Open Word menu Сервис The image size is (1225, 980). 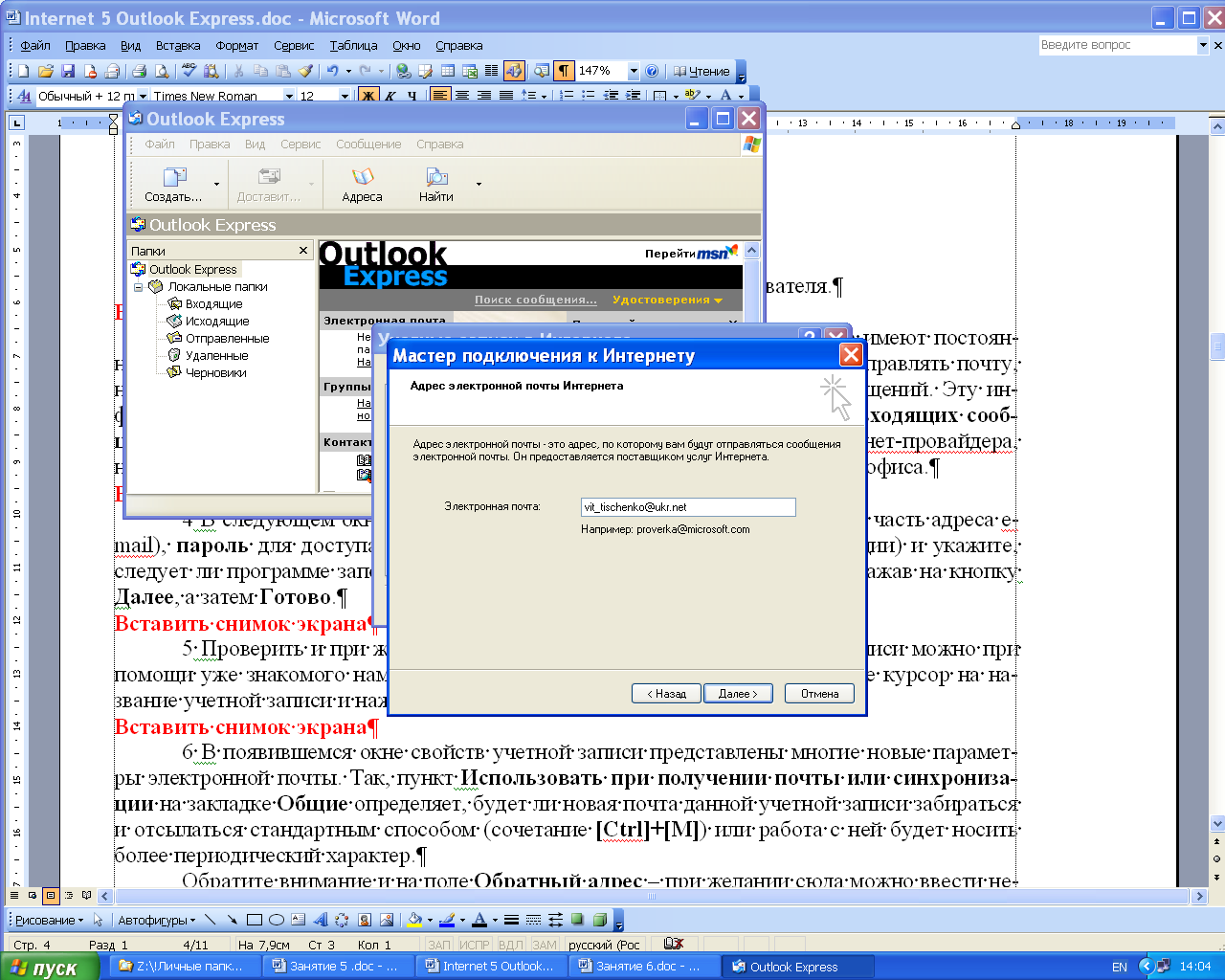point(294,45)
